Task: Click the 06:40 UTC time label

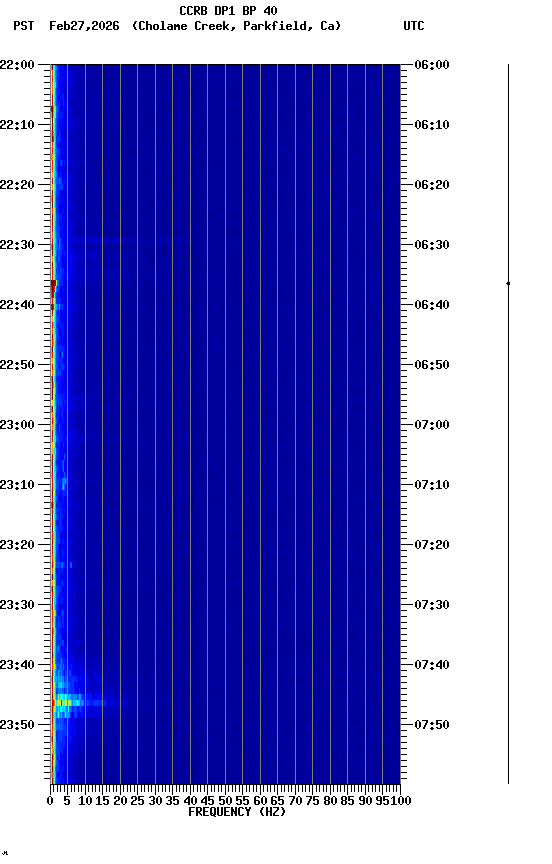Action: click(431, 305)
